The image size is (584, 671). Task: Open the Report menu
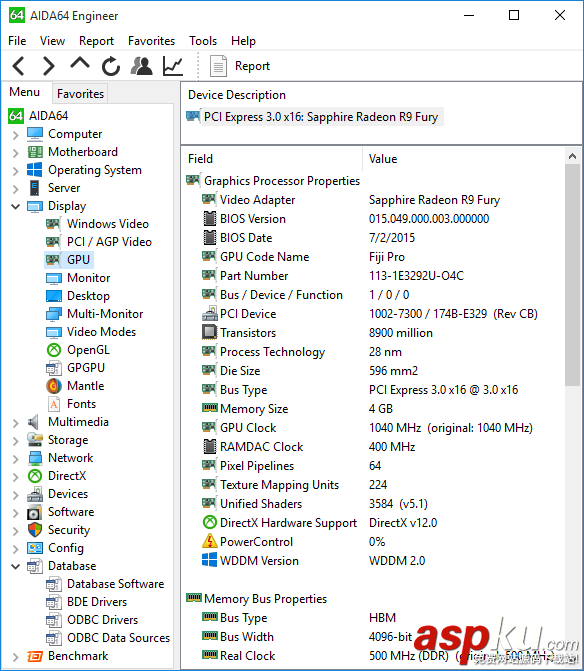pos(96,41)
